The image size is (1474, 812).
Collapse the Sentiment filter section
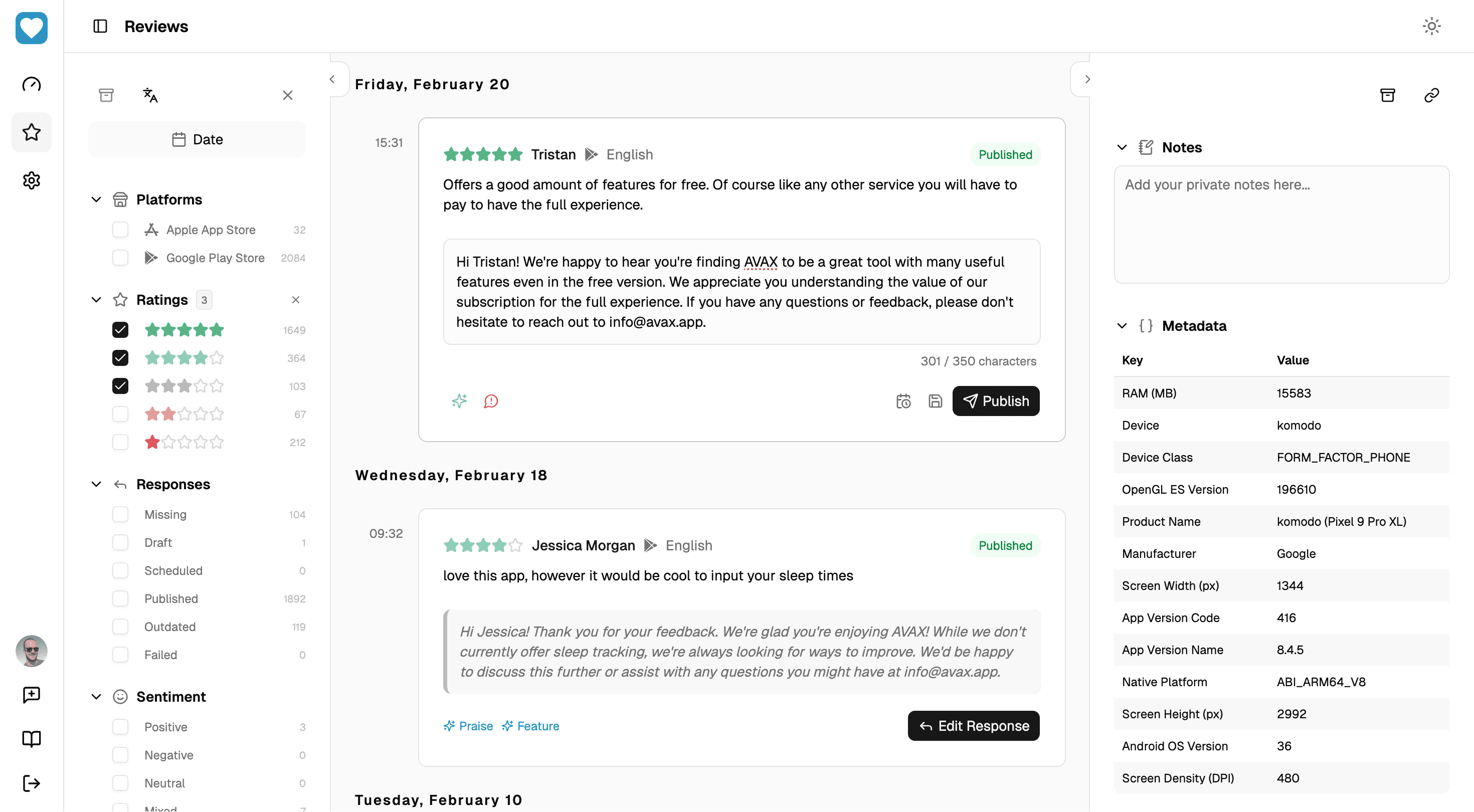96,696
